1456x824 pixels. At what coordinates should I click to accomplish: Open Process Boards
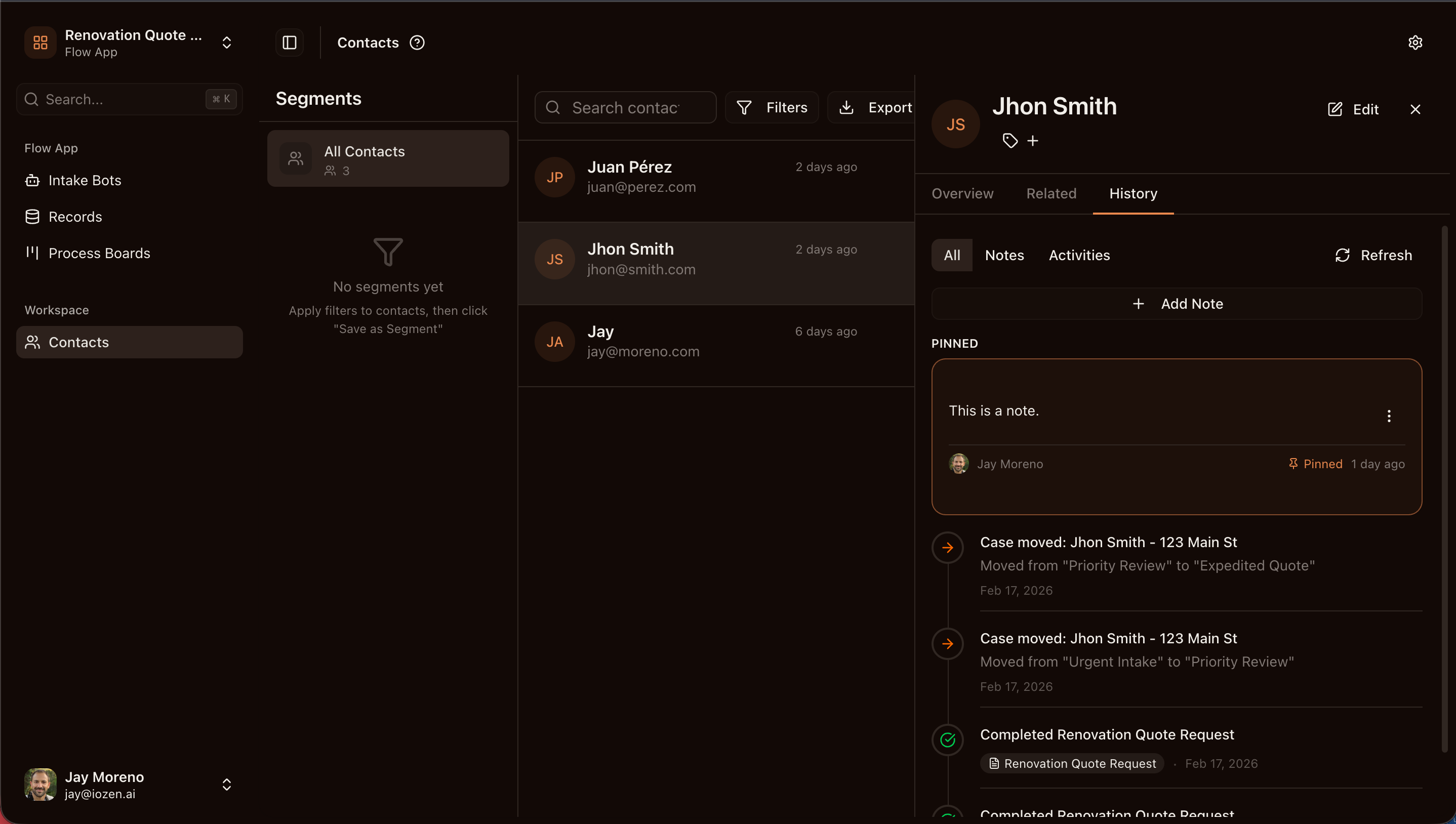click(98, 253)
